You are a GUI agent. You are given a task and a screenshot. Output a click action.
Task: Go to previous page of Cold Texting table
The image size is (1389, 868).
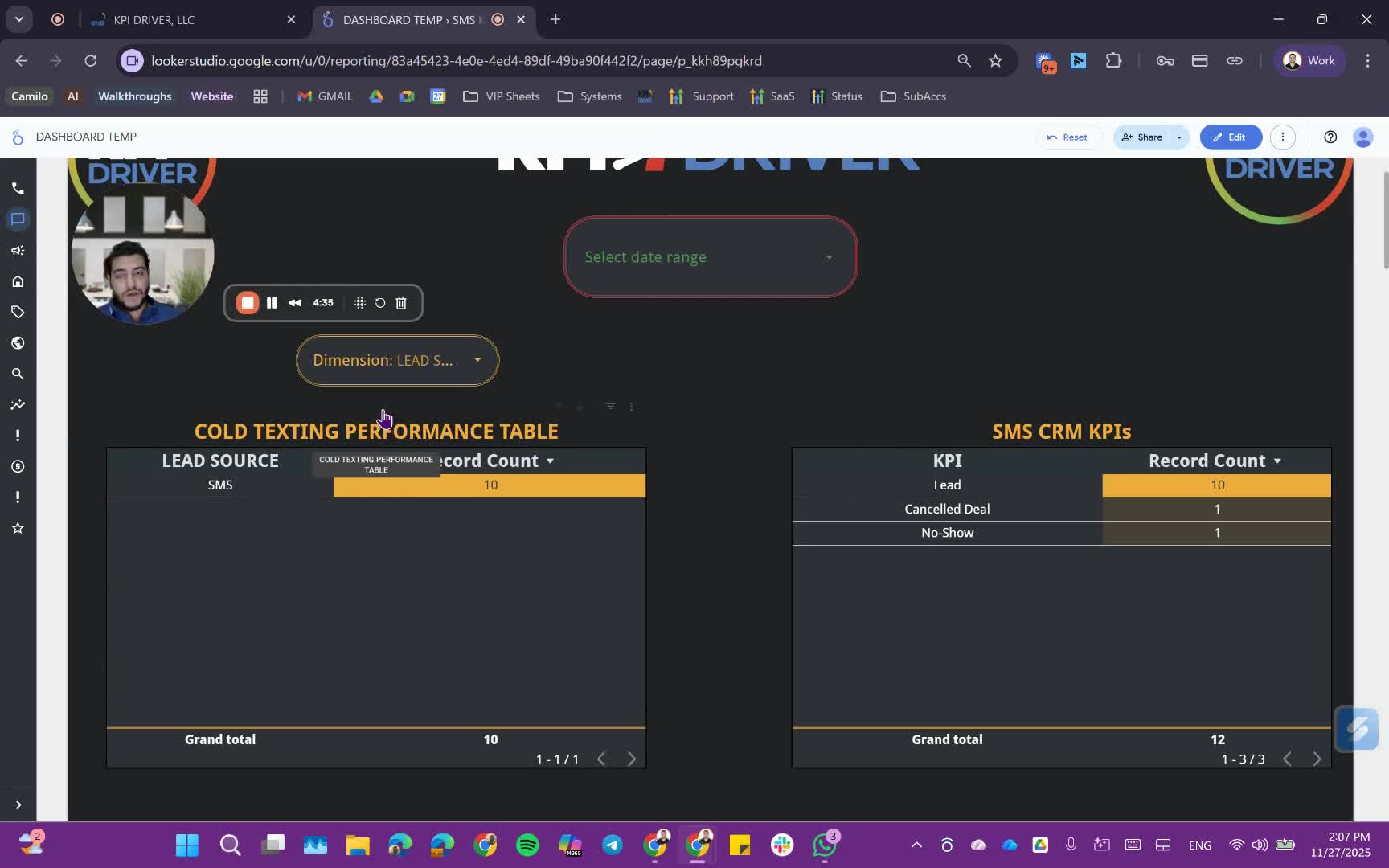pos(601,759)
